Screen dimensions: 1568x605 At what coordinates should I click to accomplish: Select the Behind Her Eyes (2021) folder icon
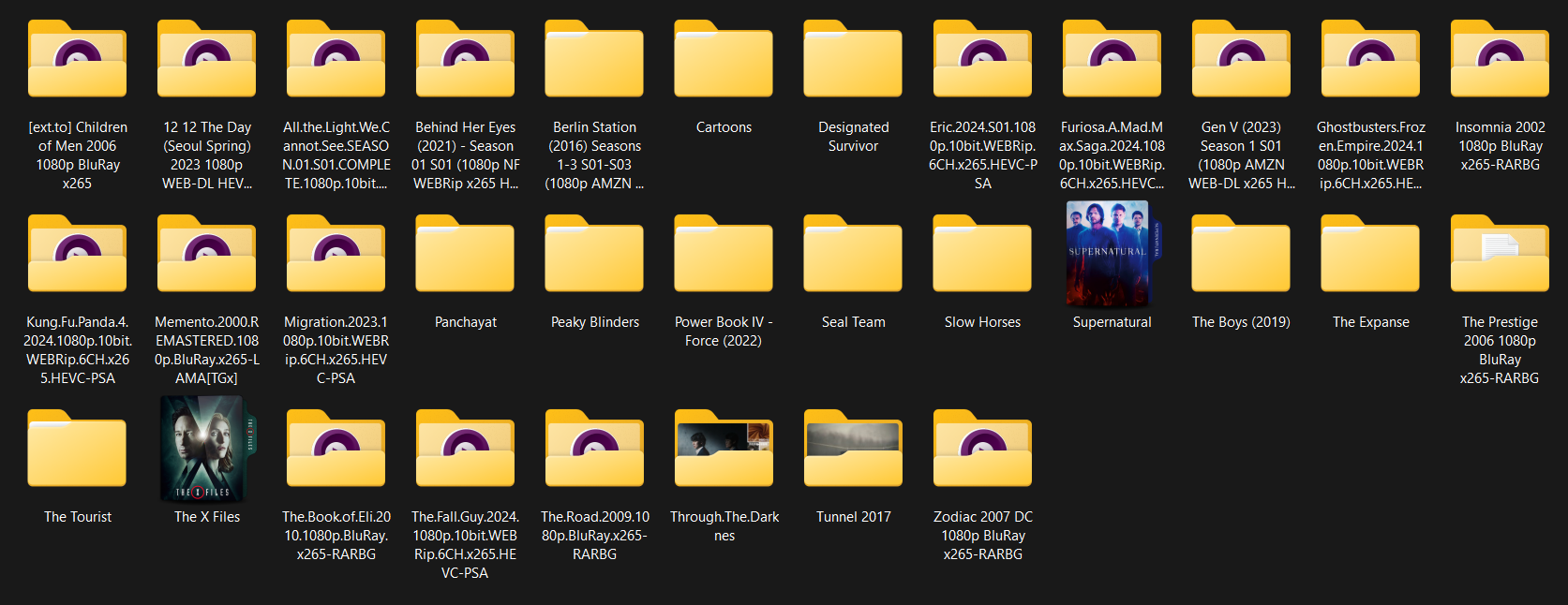click(x=465, y=59)
